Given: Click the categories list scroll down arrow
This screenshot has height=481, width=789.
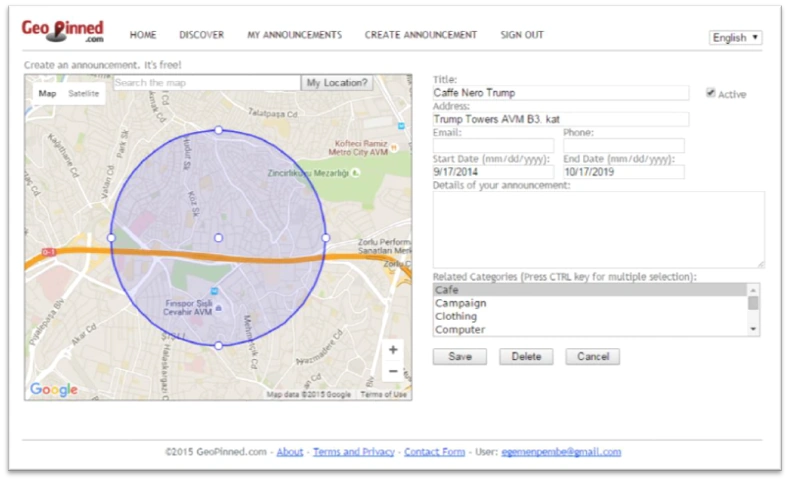Looking at the screenshot, I should point(753,329).
